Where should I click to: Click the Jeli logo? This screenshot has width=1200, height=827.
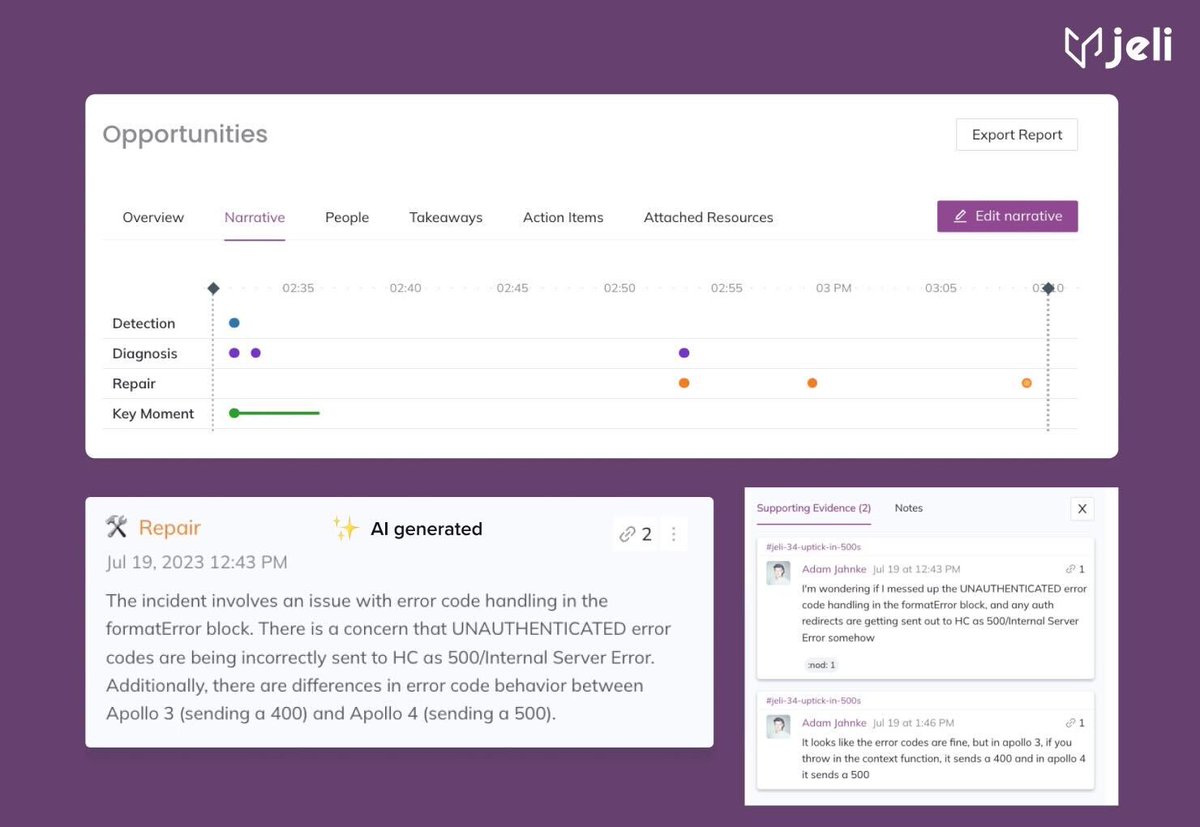[x=1117, y=47]
